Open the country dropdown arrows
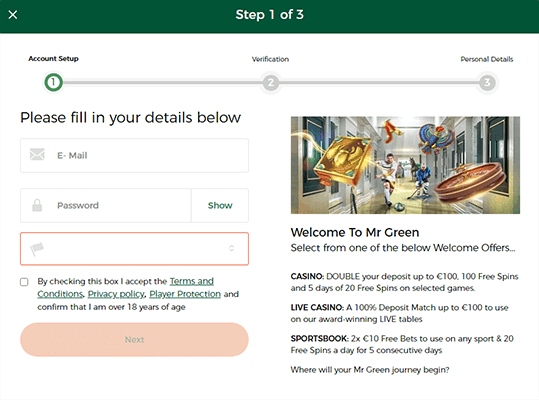The width and height of the screenshot is (539, 400). tap(232, 248)
